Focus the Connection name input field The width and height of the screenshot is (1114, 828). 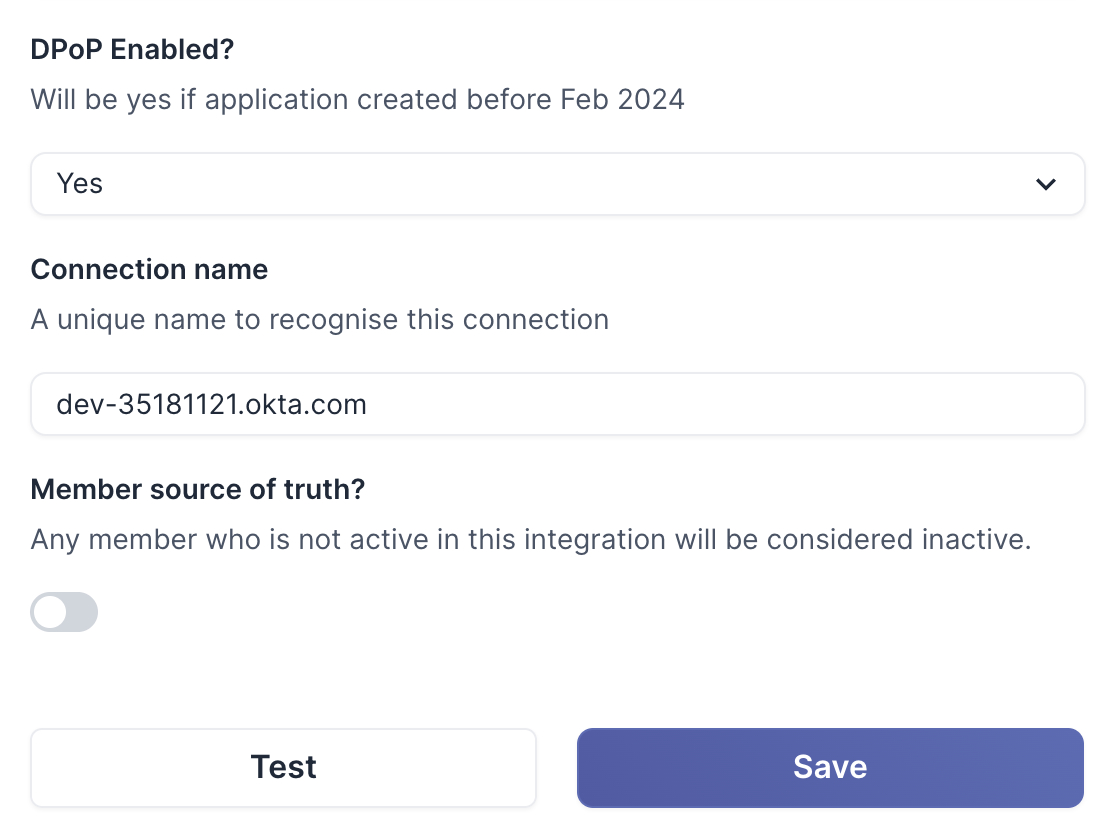(x=557, y=404)
